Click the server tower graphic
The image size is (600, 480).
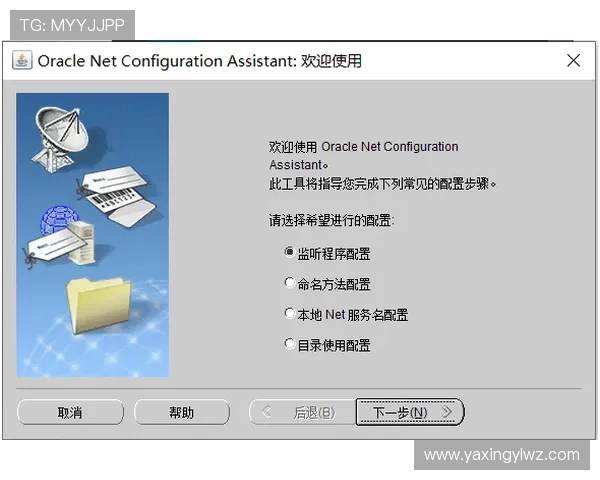coord(82,242)
